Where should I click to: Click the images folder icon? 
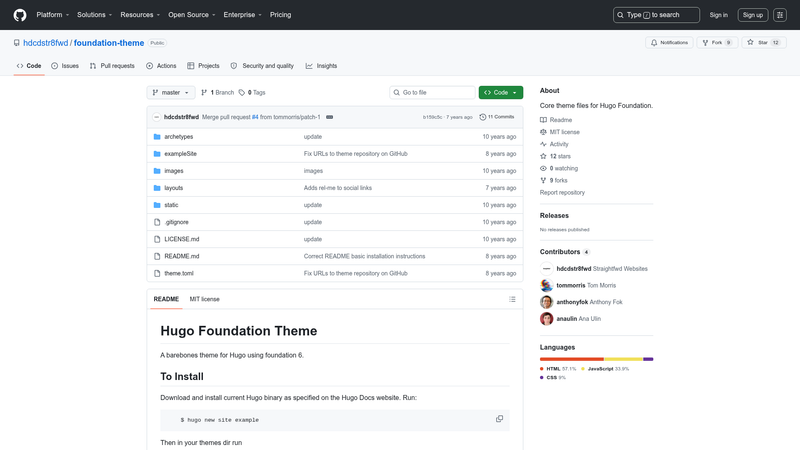click(157, 171)
